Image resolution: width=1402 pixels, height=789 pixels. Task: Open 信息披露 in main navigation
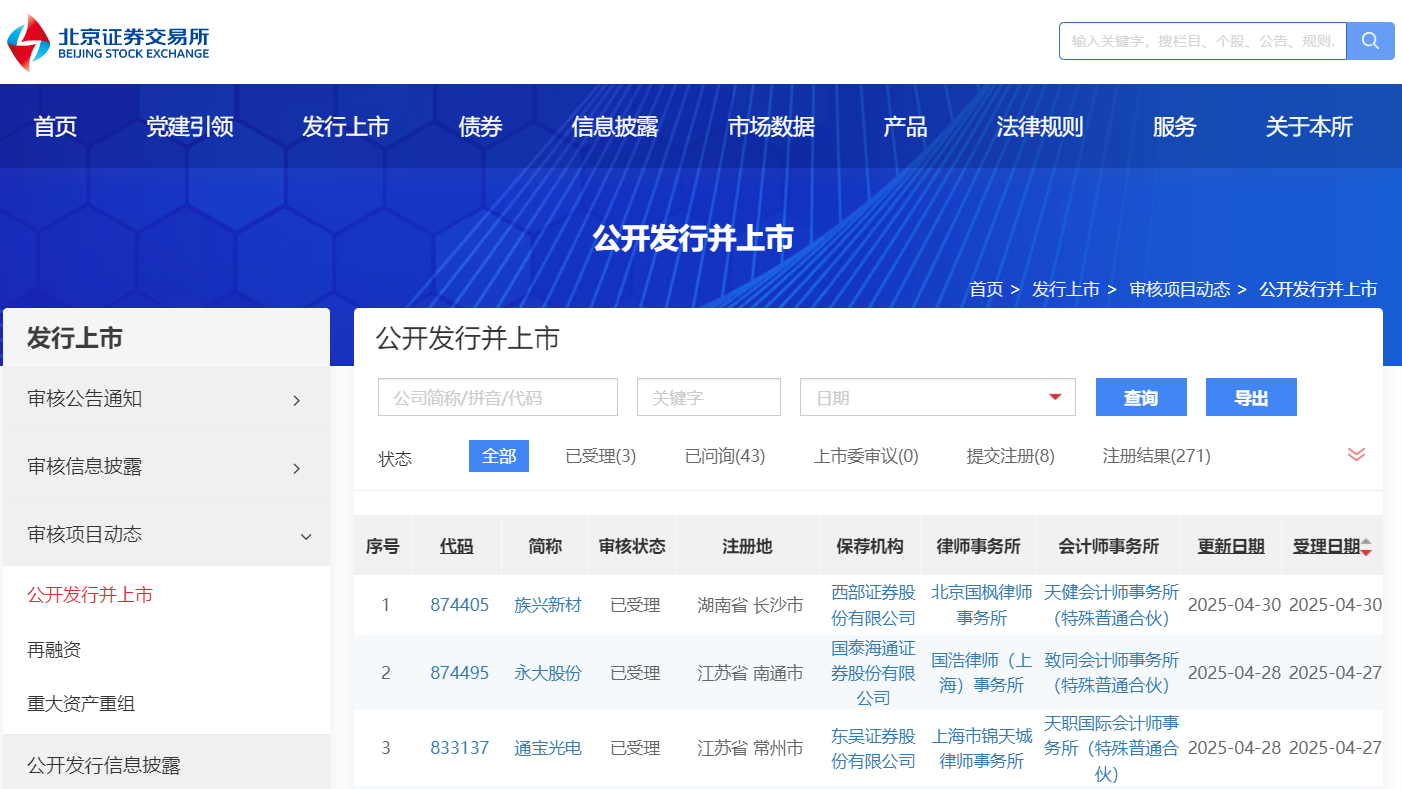[614, 127]
